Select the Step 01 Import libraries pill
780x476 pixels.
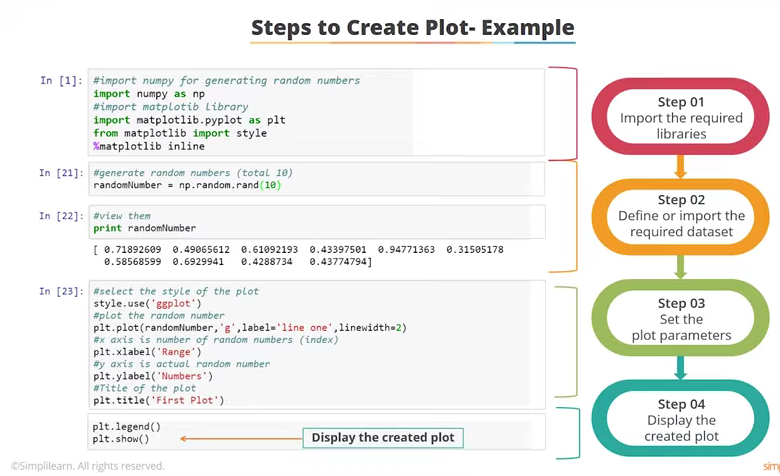point(680,117)
